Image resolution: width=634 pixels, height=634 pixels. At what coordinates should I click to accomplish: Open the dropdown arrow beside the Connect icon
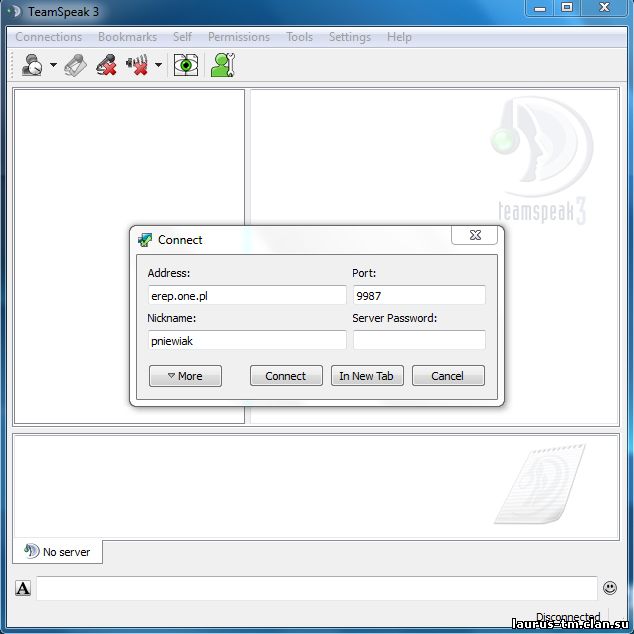point(53,65)
